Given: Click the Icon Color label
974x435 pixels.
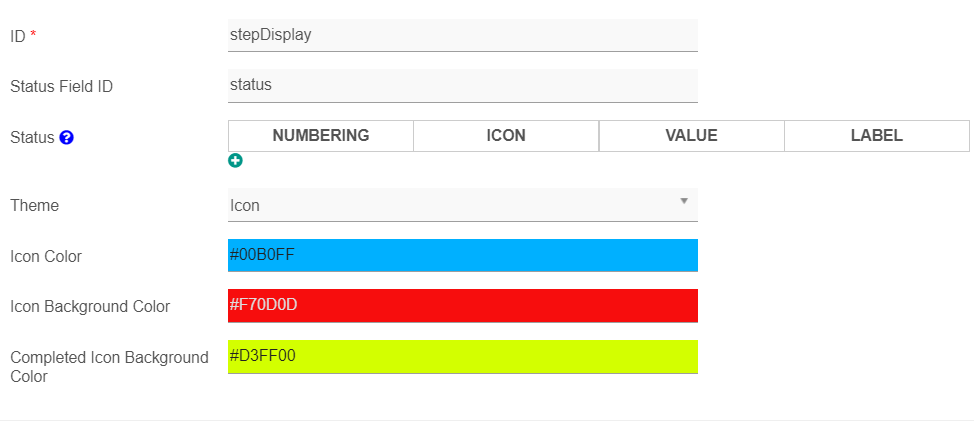Looking at the screenshot, I should pyautogui.click(x=46, y=256).
